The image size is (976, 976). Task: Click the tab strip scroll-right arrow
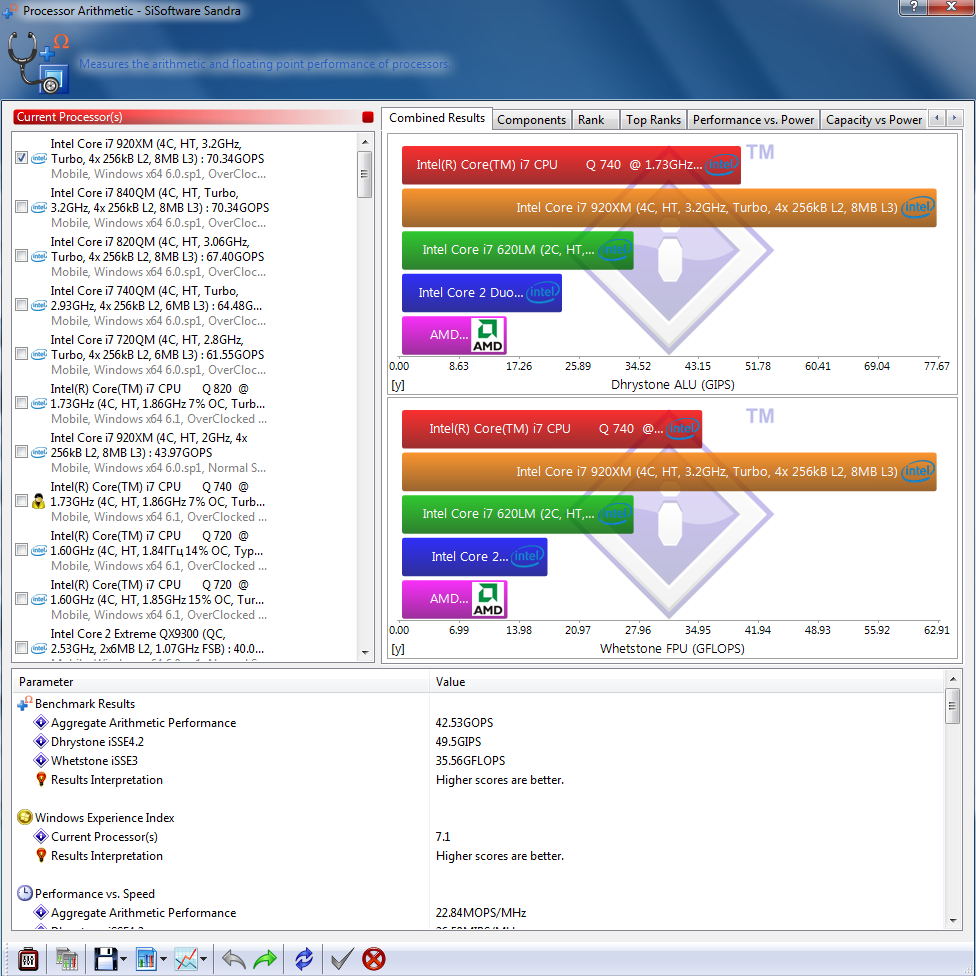point(954,117)
